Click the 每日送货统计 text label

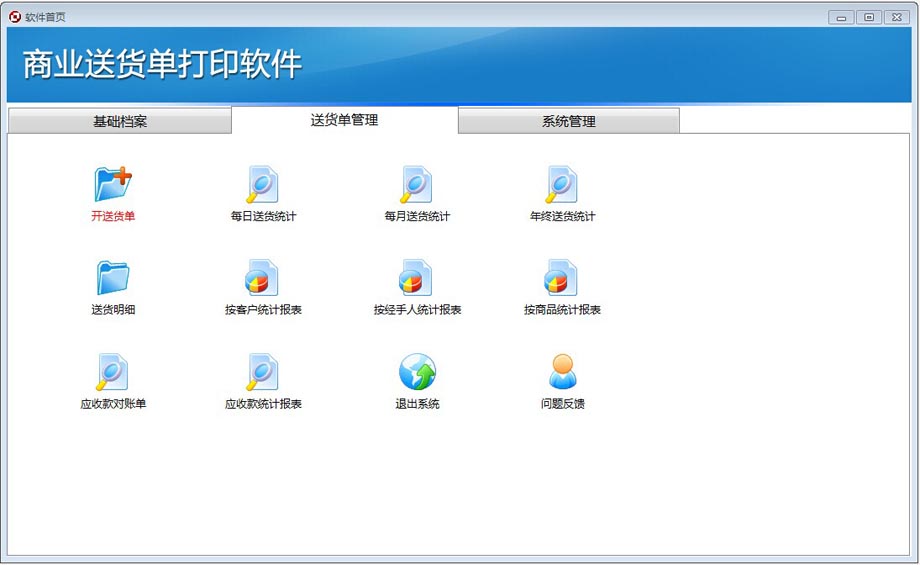click(x=263, y=216)
